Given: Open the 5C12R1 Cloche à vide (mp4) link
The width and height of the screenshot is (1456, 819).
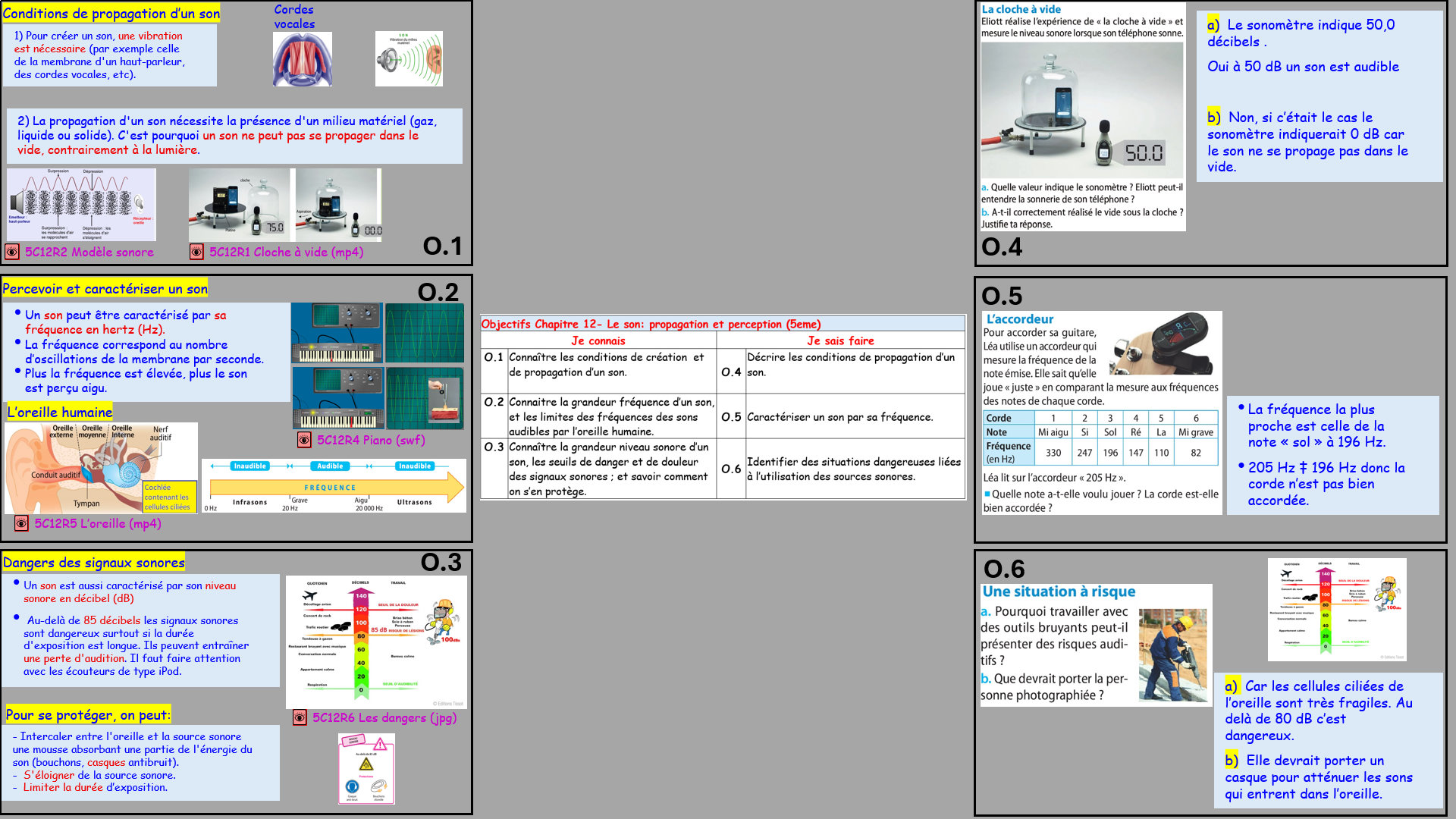Looking at the screenshot, I should pyautogui.click(x=286, y=252).
